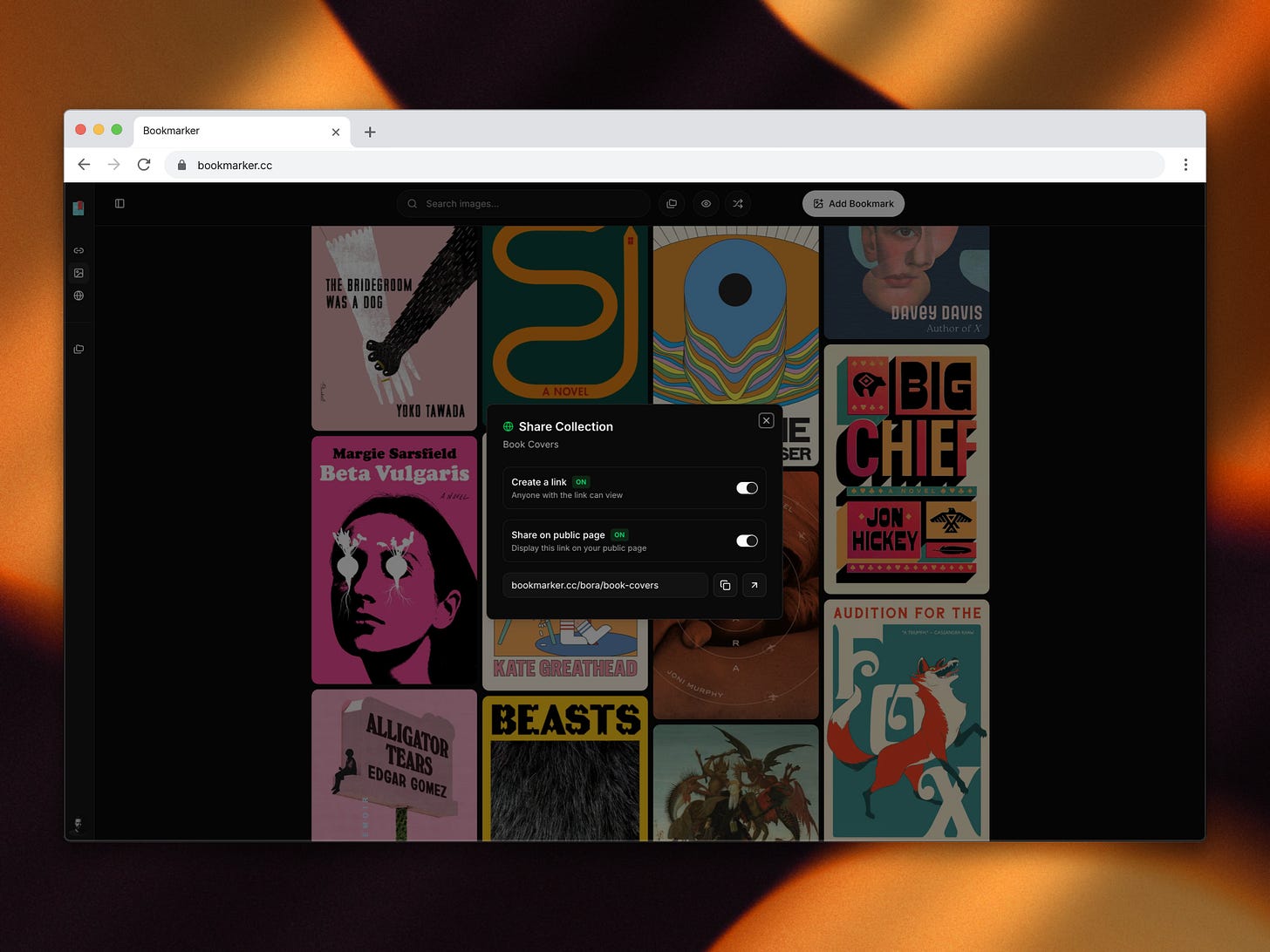1270x952 pixels.
Task: Click the Add Bookmark button
Action: click(853, 204)
